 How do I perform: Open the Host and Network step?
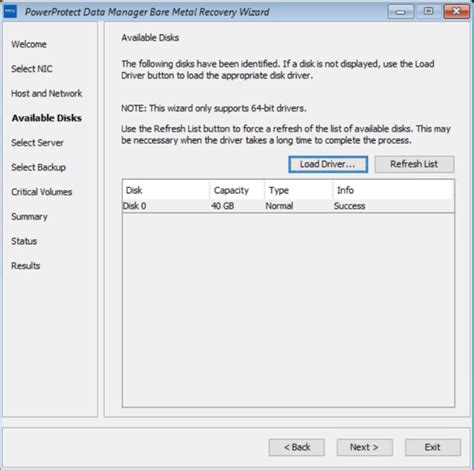click(47, 94)
